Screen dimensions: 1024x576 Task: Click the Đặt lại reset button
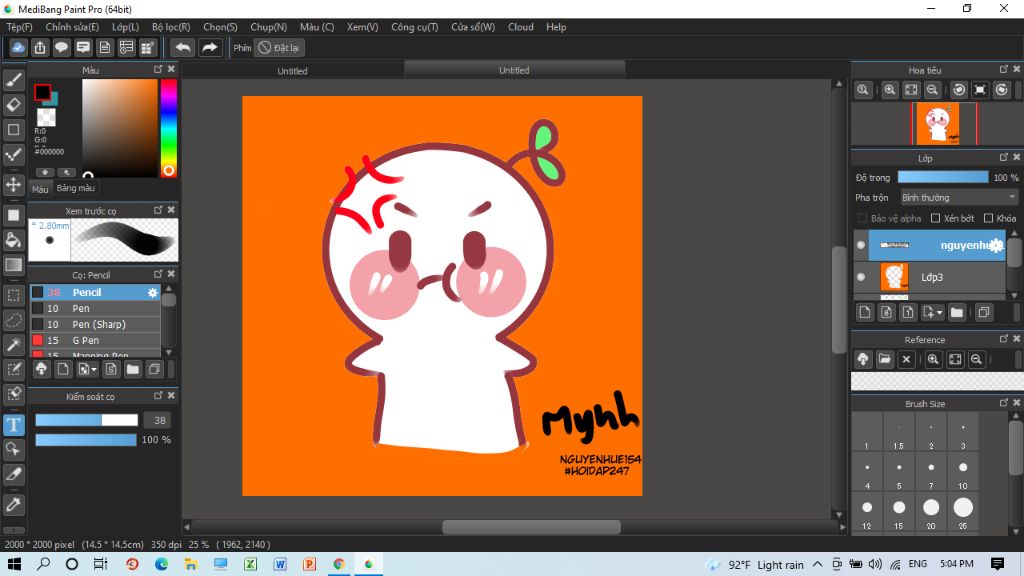[x=280, y=47]
